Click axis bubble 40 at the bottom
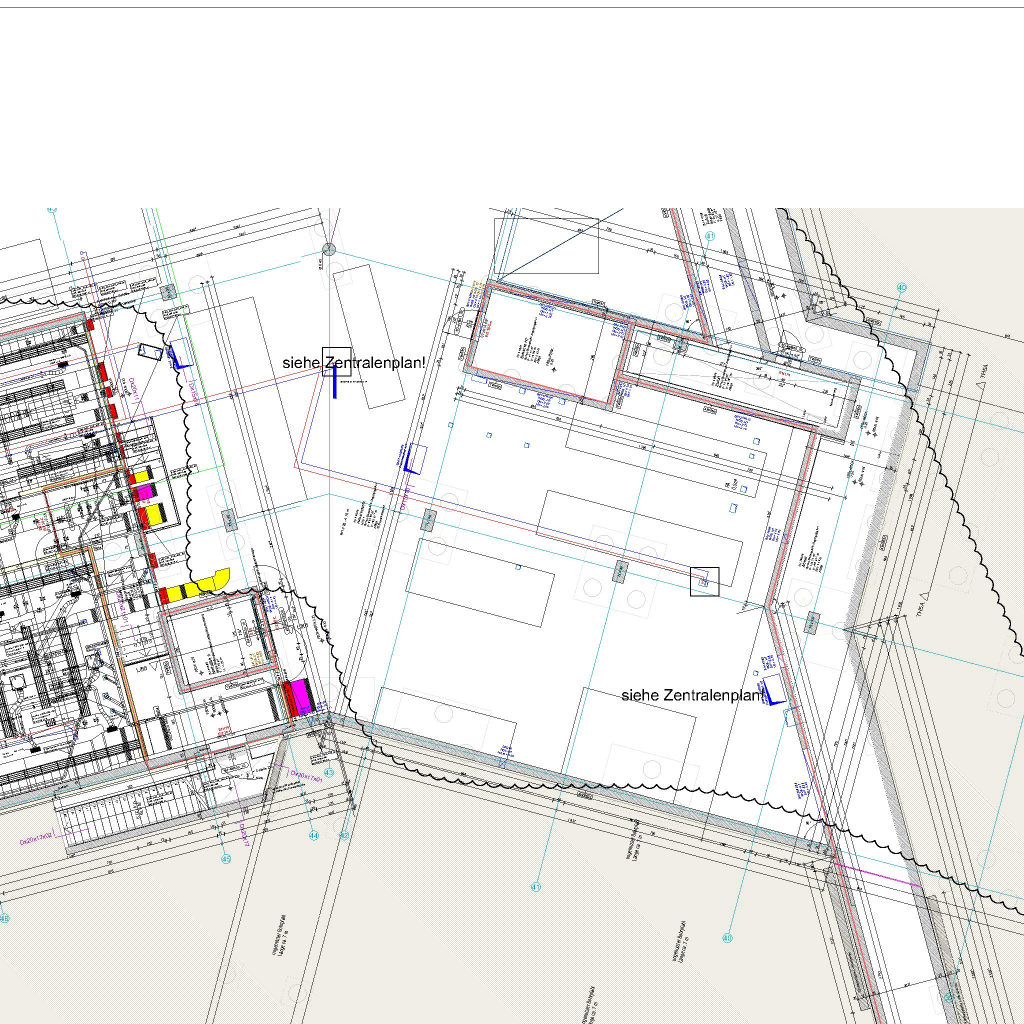The height and width of the screenshot is (1024, 1024). click(x=727, y=938)
